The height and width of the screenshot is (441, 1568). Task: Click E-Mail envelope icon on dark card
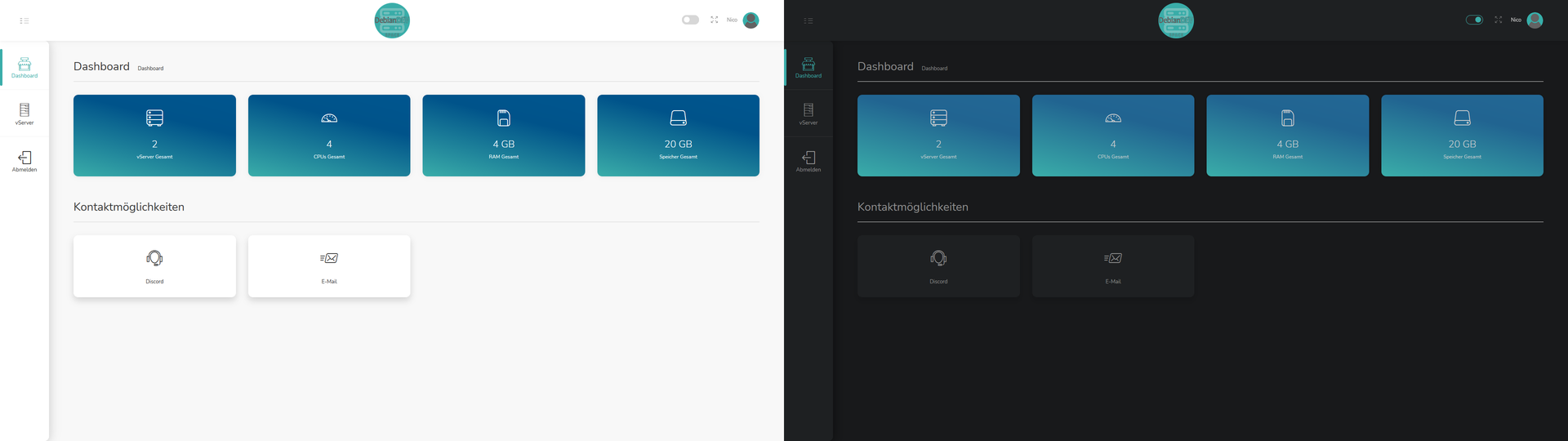1113,258
